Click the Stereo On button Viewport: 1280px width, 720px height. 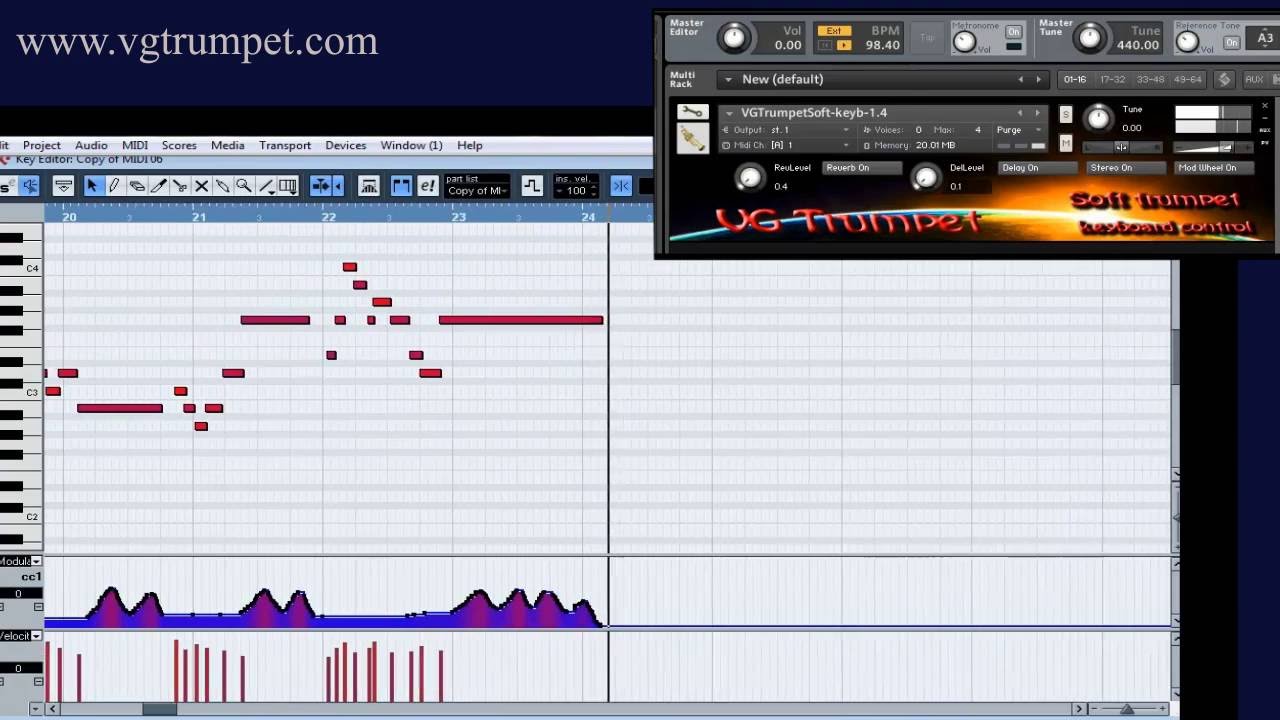1125,168
